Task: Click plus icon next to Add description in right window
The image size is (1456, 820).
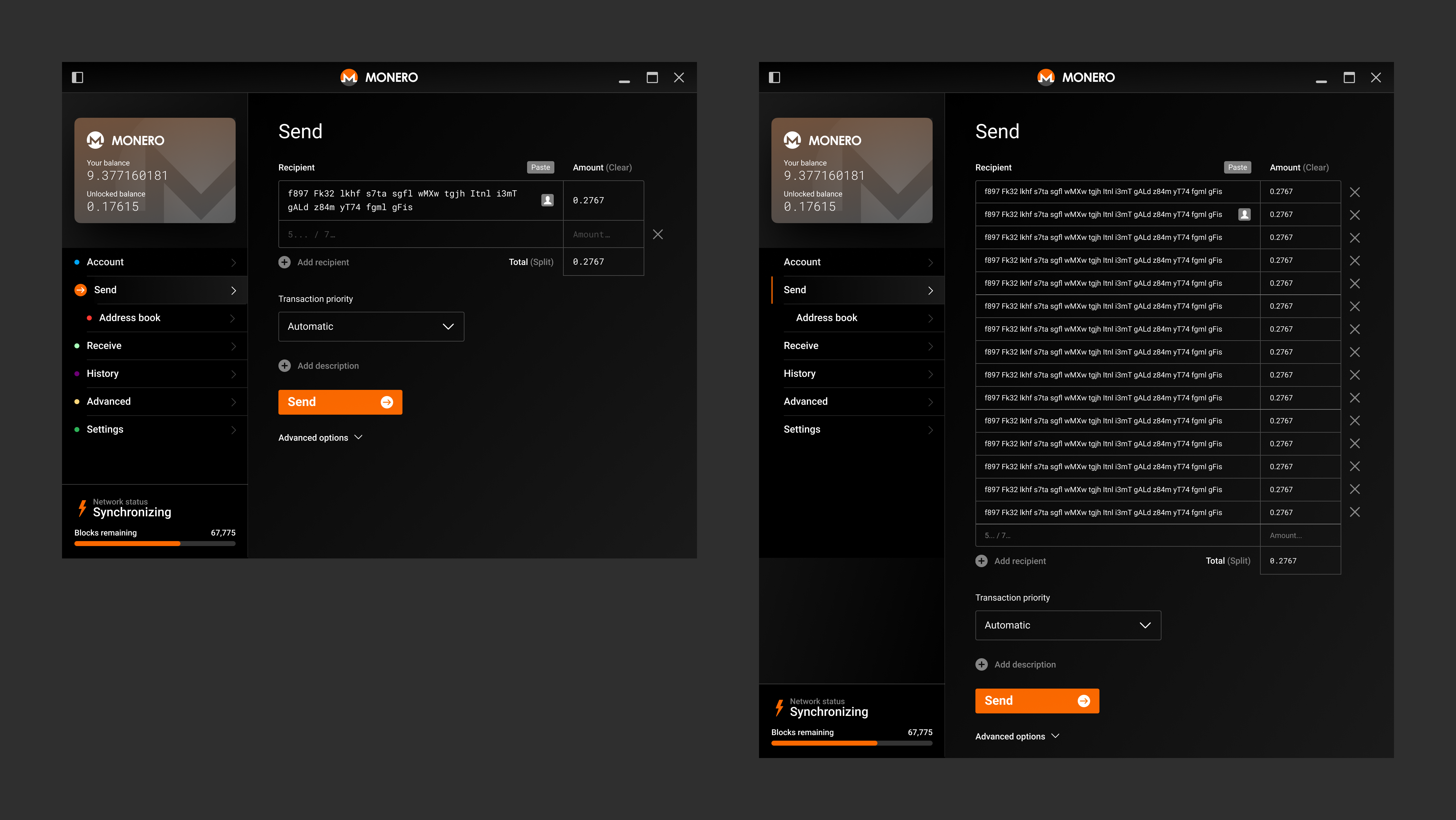Action: coord(981,665)
